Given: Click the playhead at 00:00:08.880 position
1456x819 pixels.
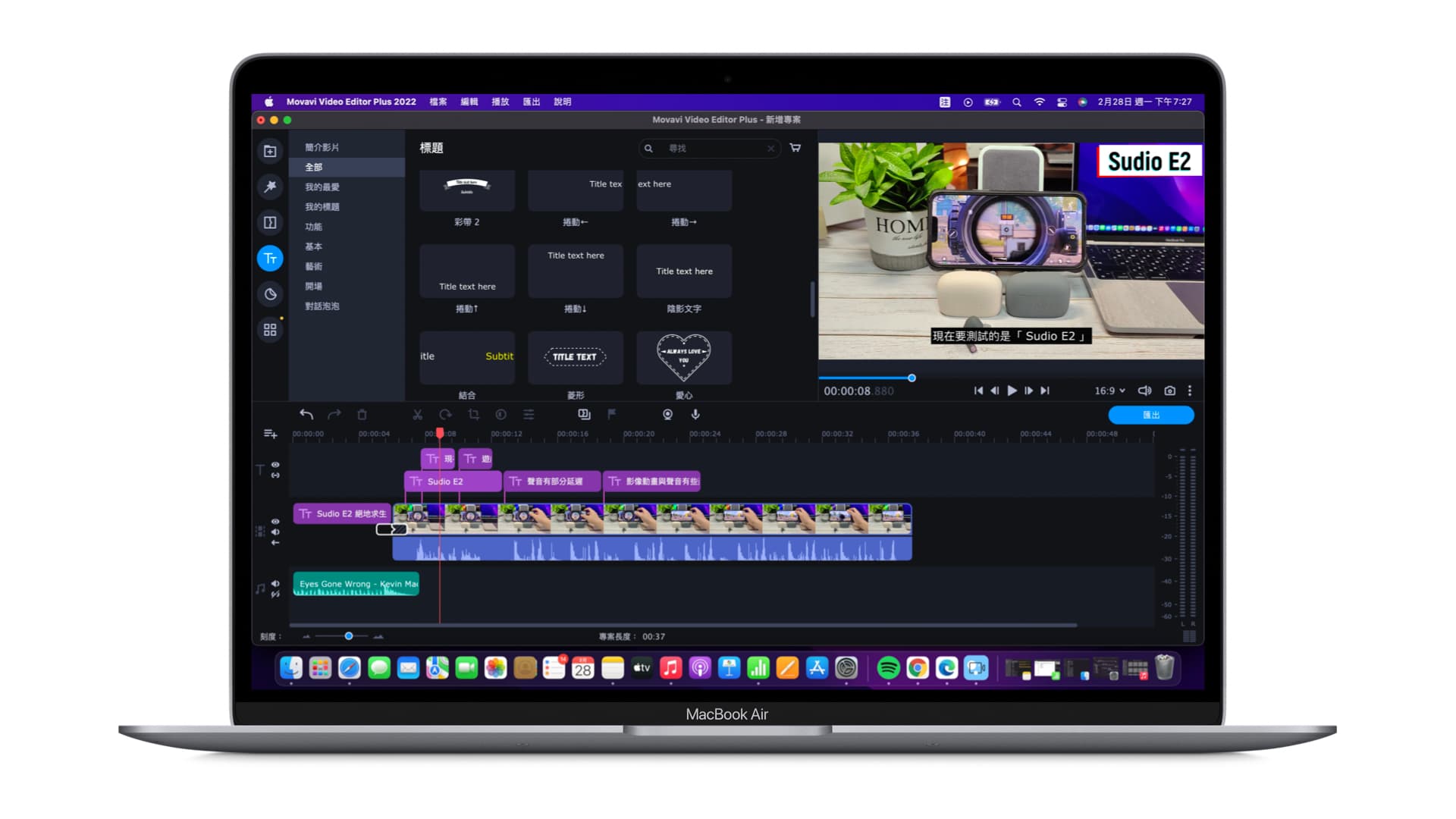Looking at the screenshot, I should click(437, 432).
